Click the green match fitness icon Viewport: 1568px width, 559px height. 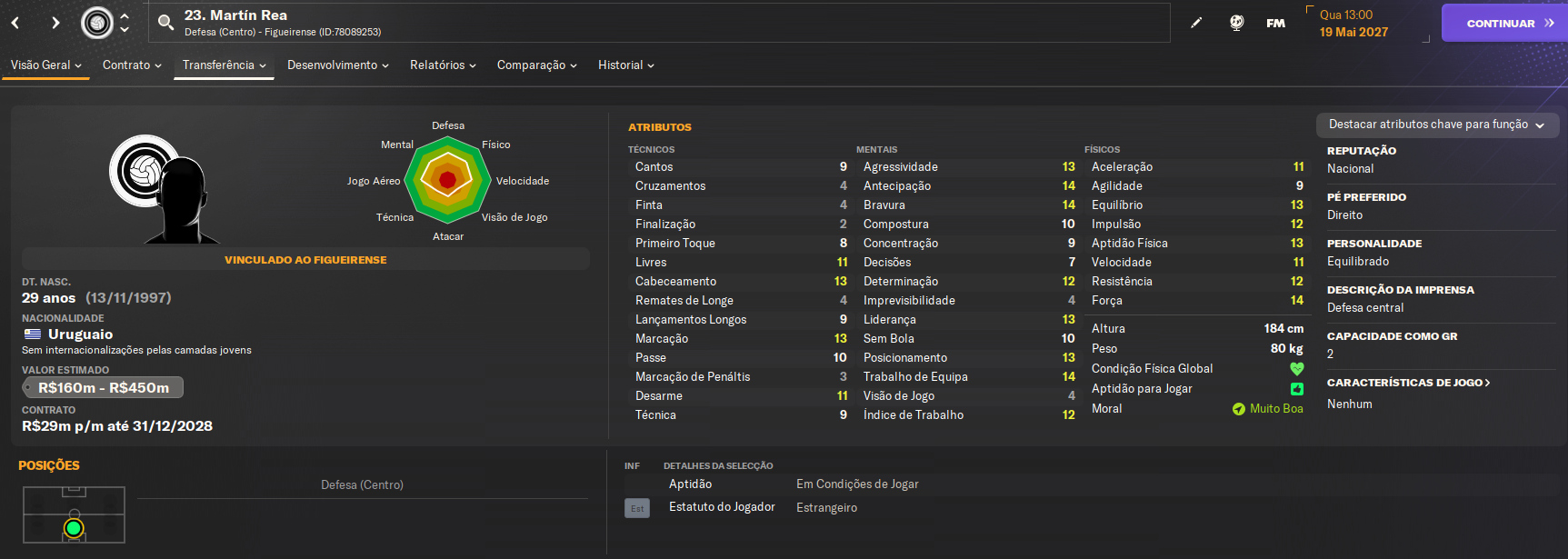1296,389
